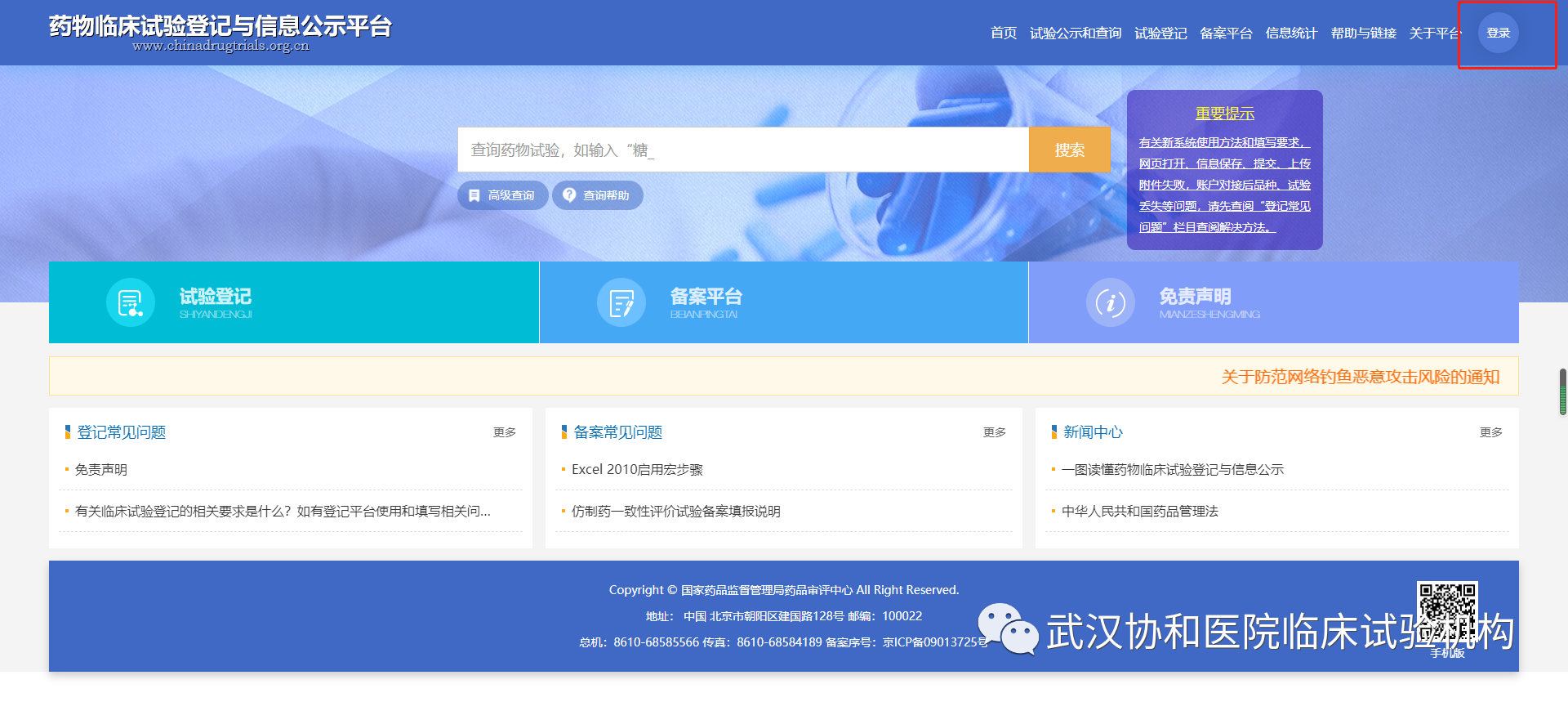Click the bookmark icon beside 高级查询
1568x702 pixels.
coord(474,195)
